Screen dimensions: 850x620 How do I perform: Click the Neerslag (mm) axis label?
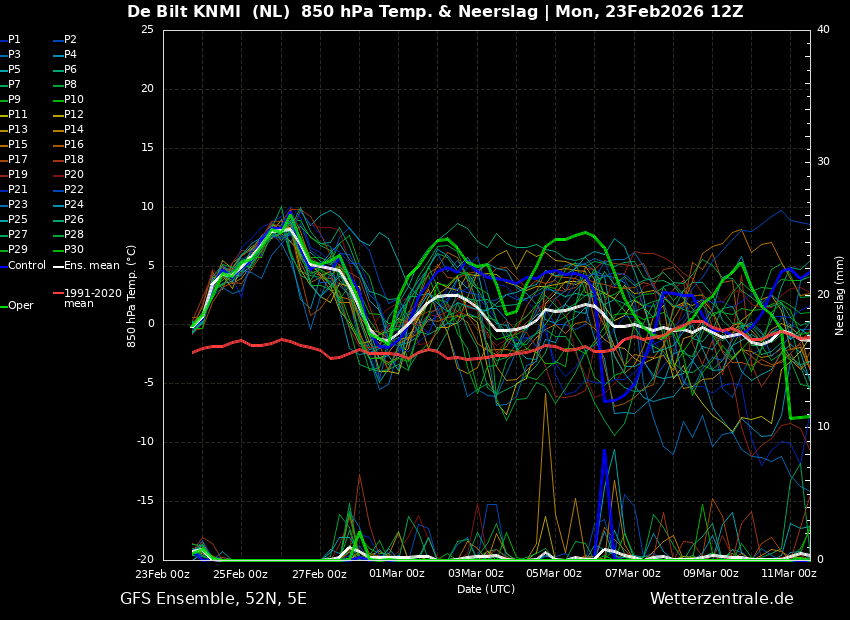(840, 295)
